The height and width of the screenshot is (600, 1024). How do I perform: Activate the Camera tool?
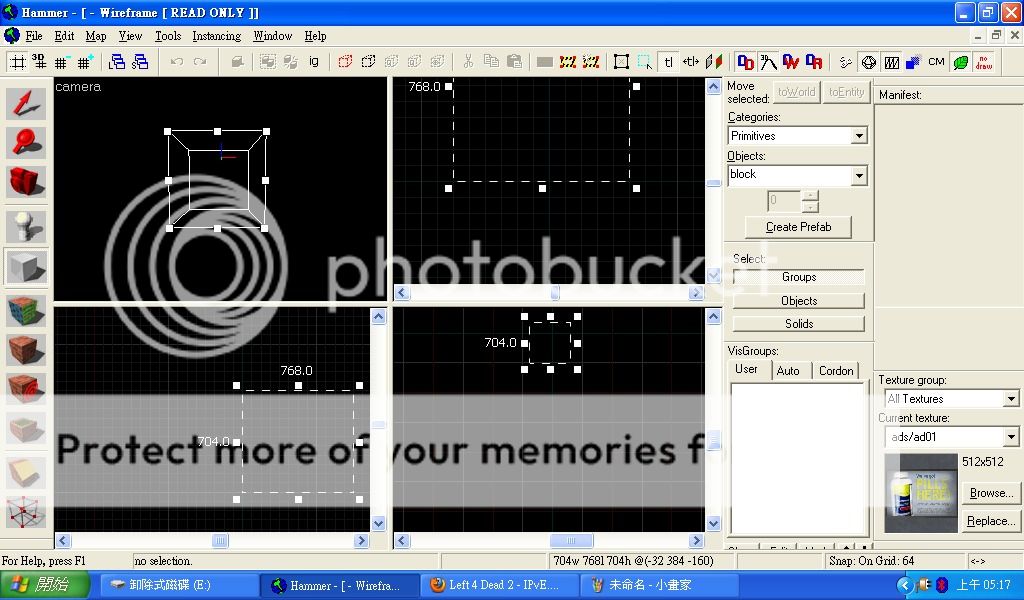click(x=27, y=181)
